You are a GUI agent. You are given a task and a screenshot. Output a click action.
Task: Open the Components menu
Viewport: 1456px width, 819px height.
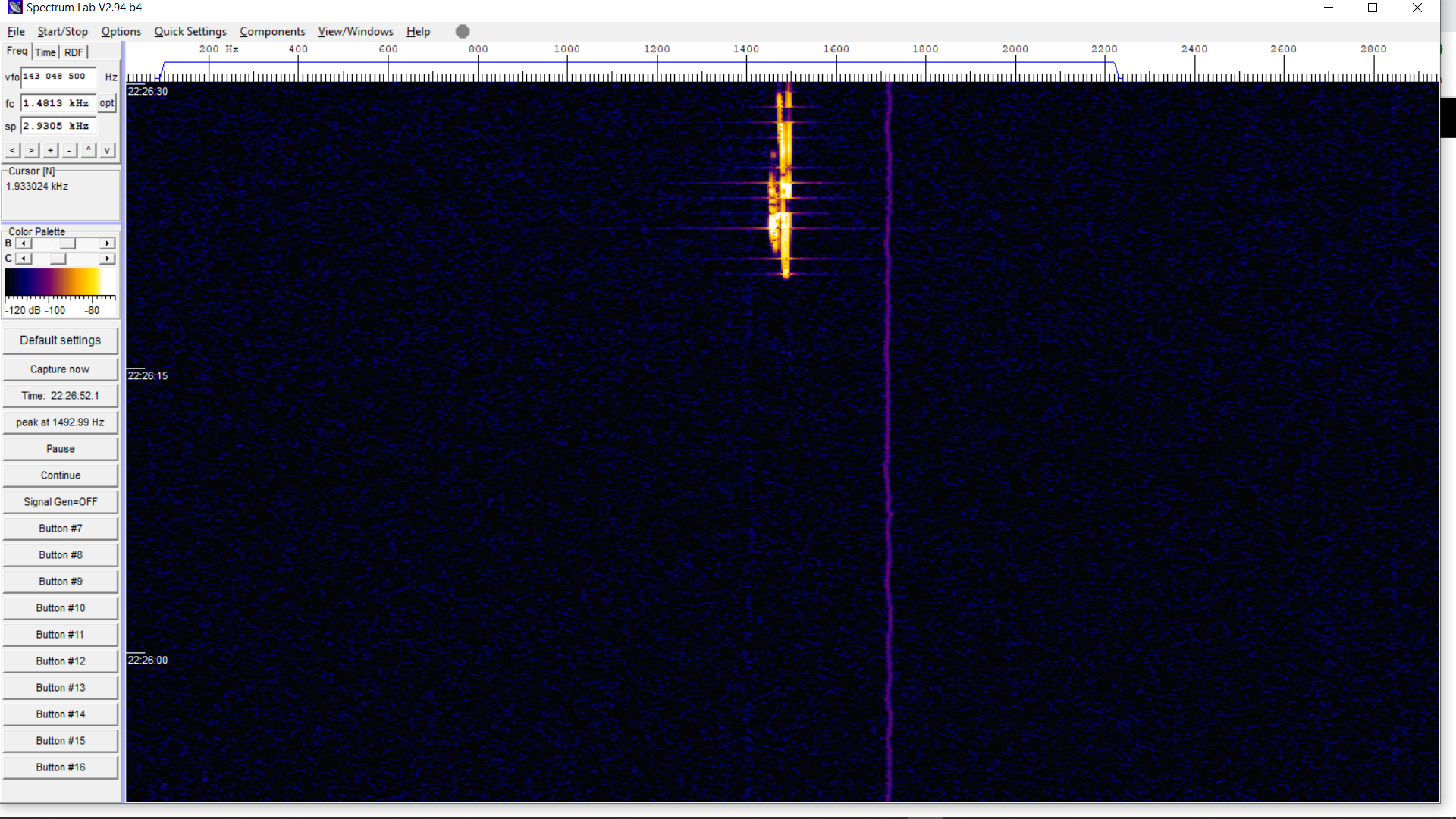(272, 31)
